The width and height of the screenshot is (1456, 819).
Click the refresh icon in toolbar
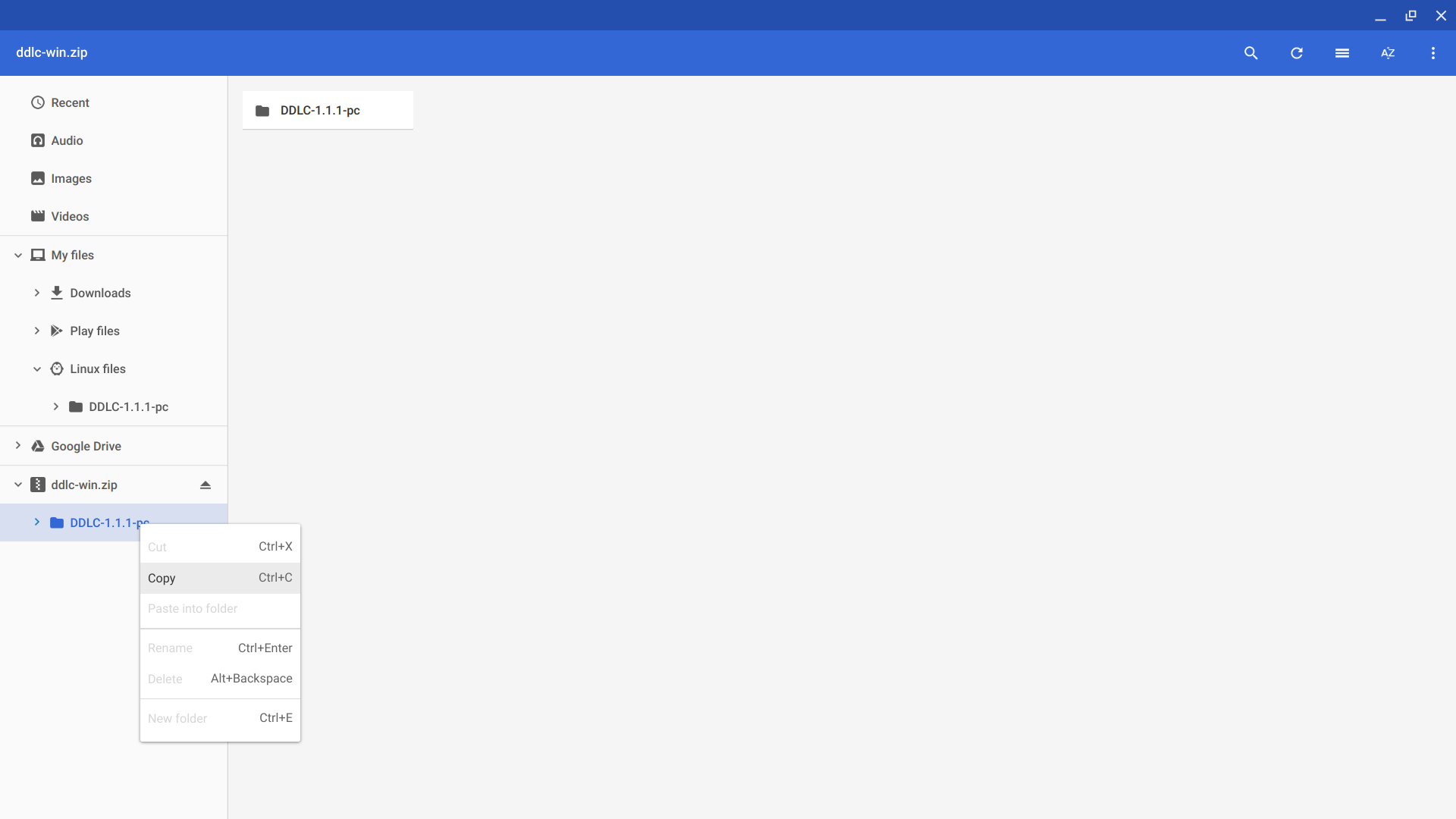pos(1296,53)
